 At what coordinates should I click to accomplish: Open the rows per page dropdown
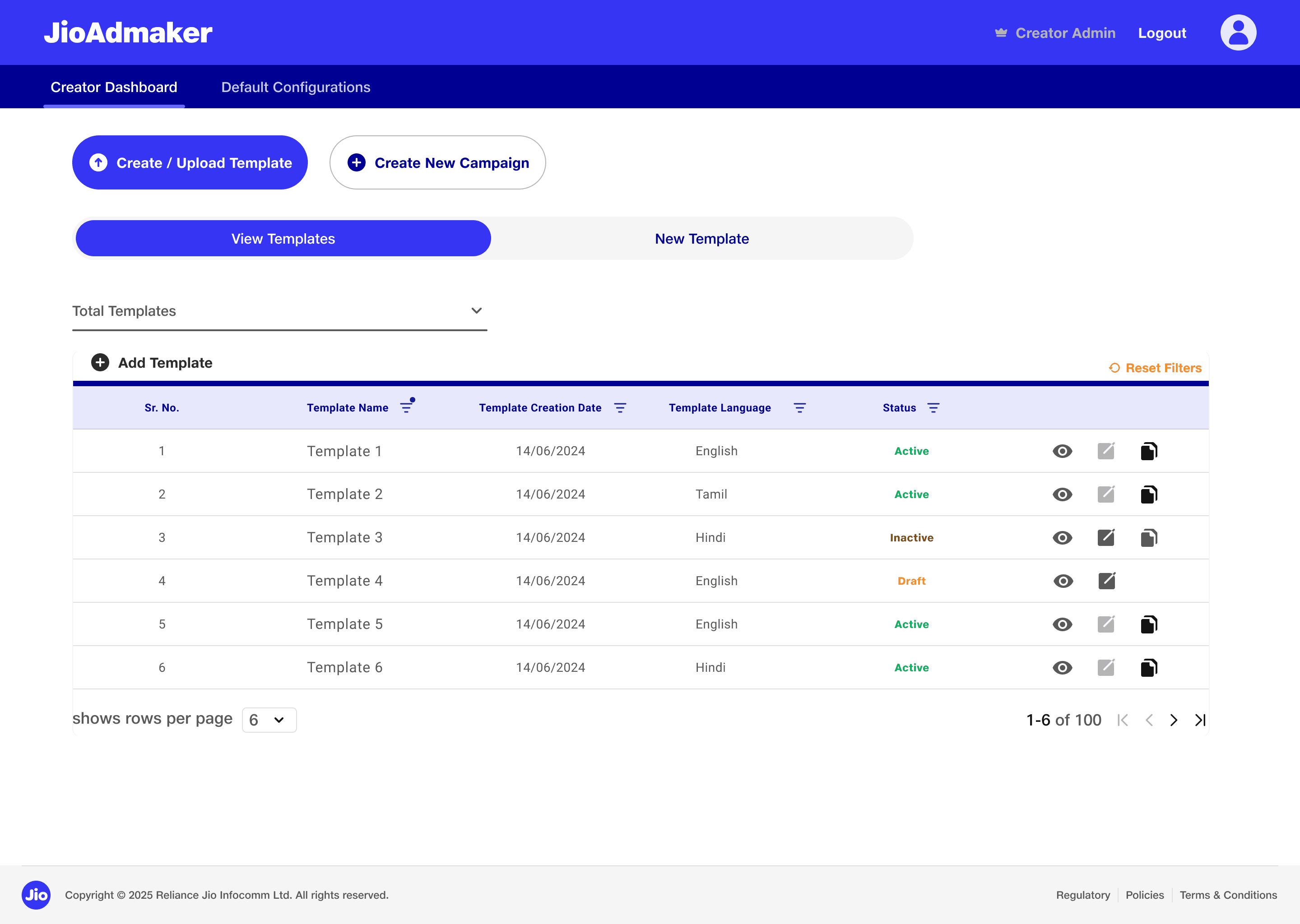pyautogui.click(x=269, y=721)
